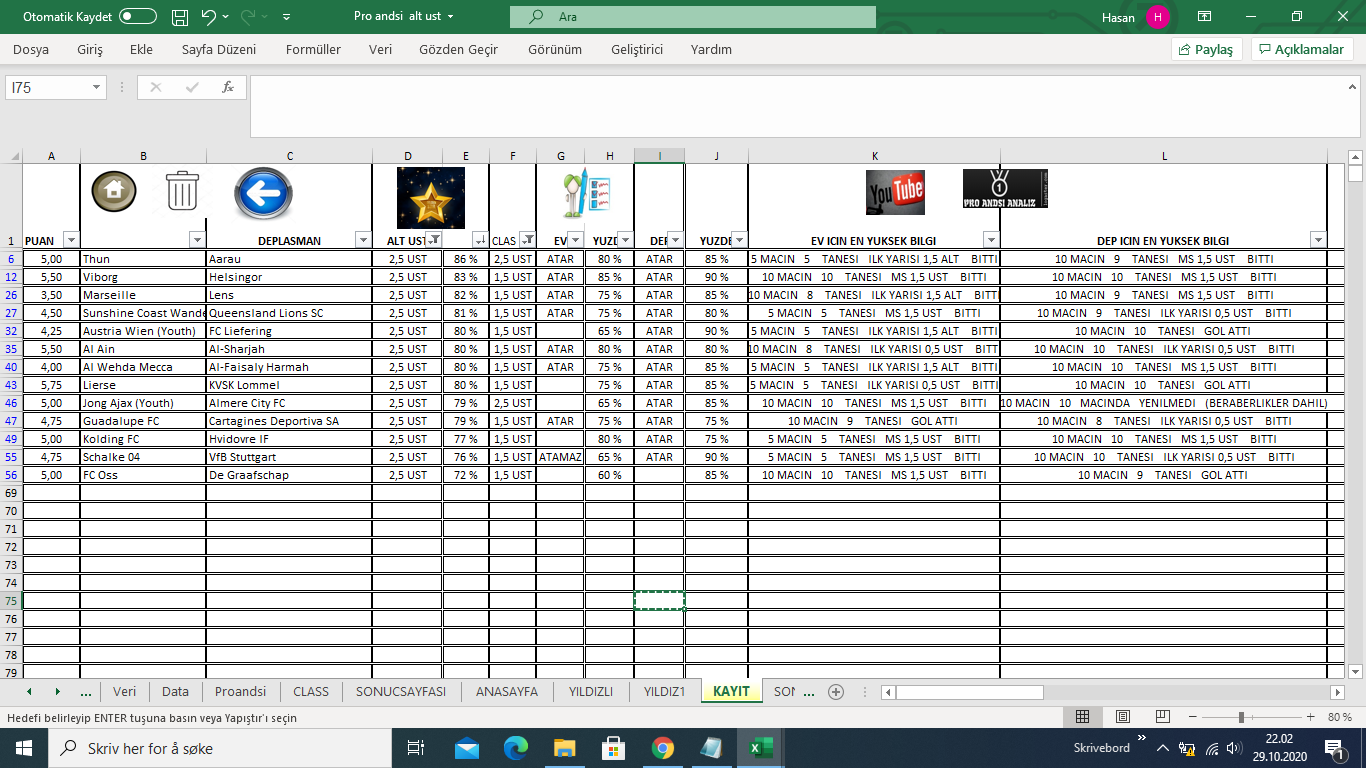This screenshot has height=768, width=1366.
Task: Open the DEPLASMAN column filter dropdown
Action: [363, 239]
